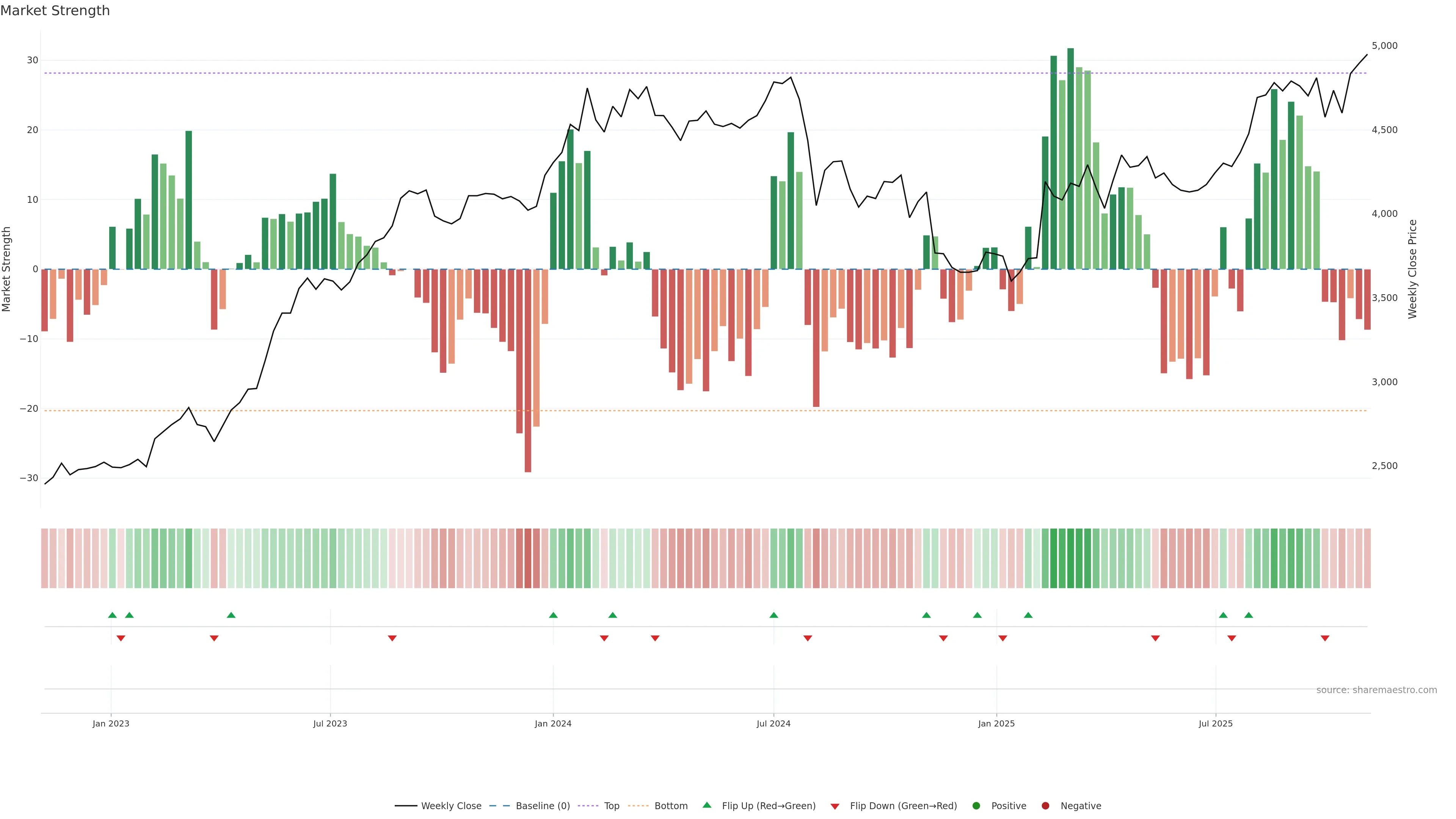Click the red Flip Down triangle in legend
This screenshot has height=819, width=1456.
point(835,806)
